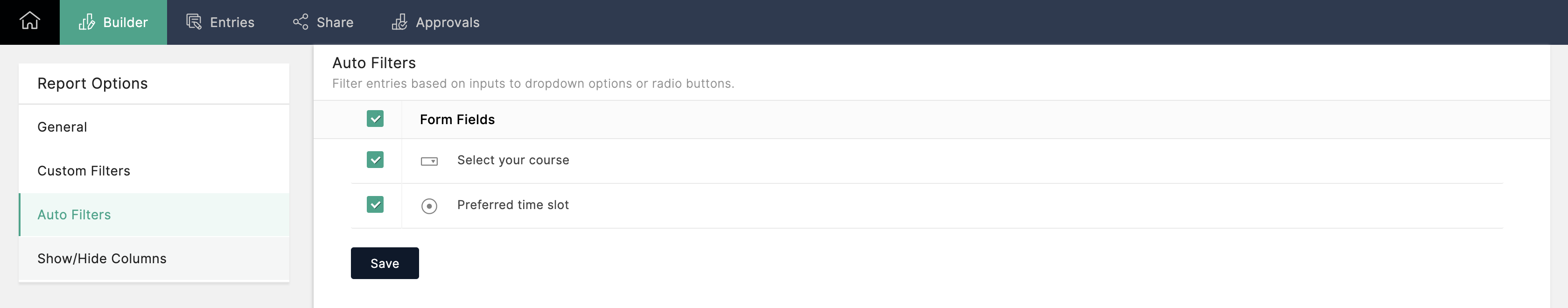This screenshot has width=1568, height=308.
Task: Click the radio field icon beside Preferred time slot
Action: pos(429,206)
